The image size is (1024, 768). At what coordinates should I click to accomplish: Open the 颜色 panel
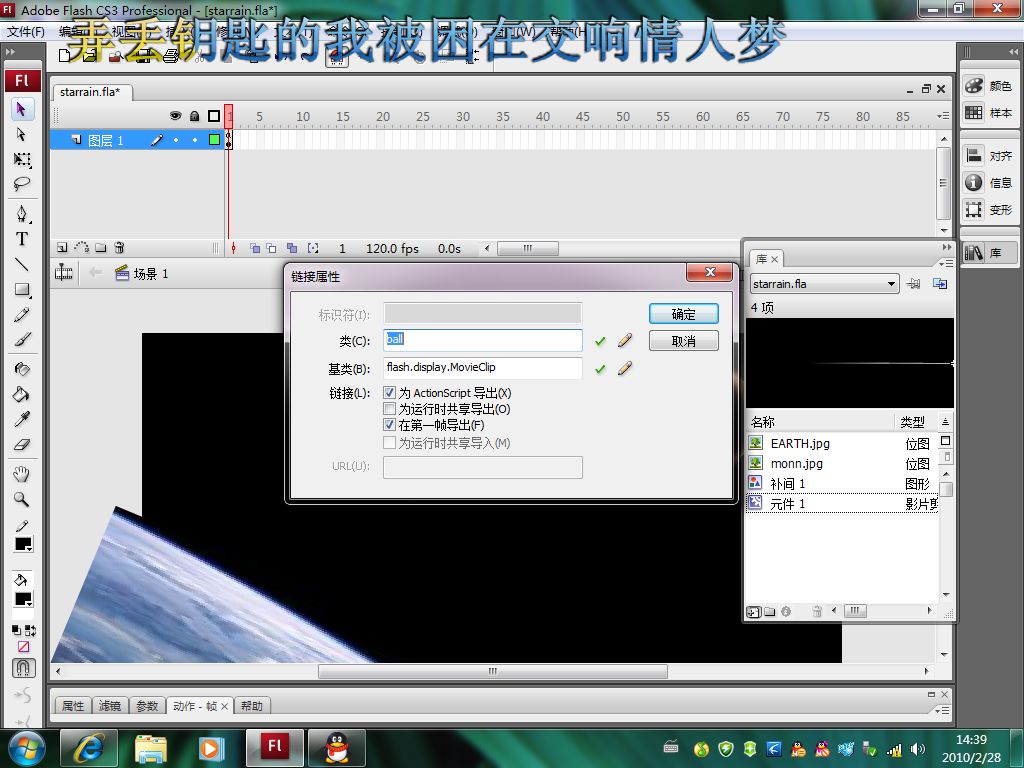coord(989,86)
